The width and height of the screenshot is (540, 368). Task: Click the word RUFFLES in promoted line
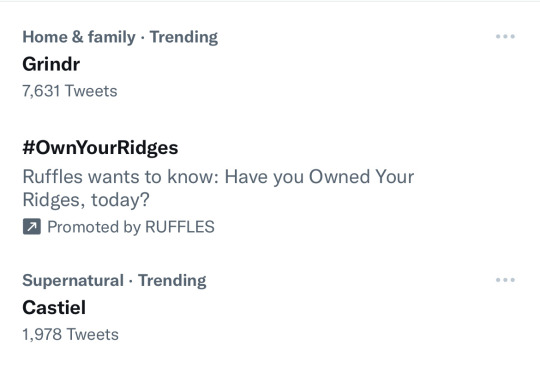click(180, 227)
